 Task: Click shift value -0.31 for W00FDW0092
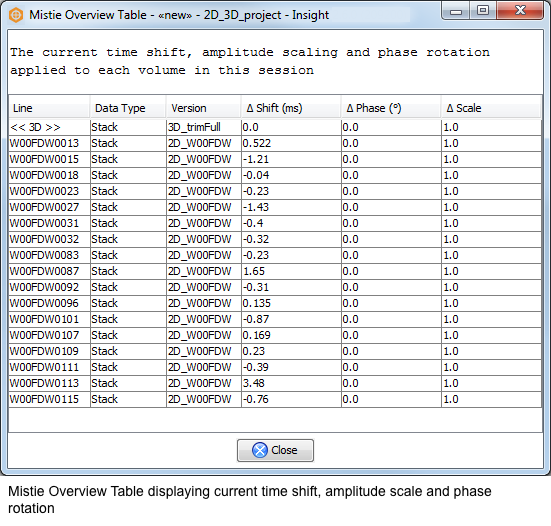point(291,287)
